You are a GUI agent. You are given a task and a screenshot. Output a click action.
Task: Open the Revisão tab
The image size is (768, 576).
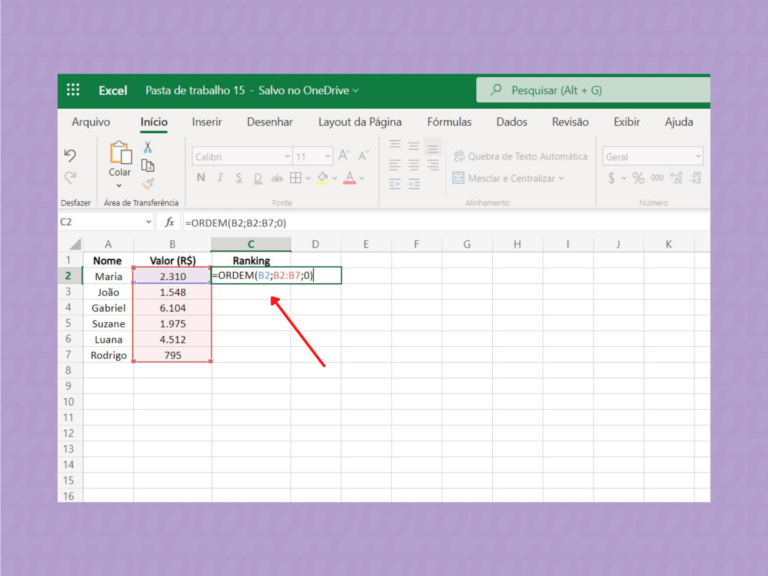pos(570,122)
